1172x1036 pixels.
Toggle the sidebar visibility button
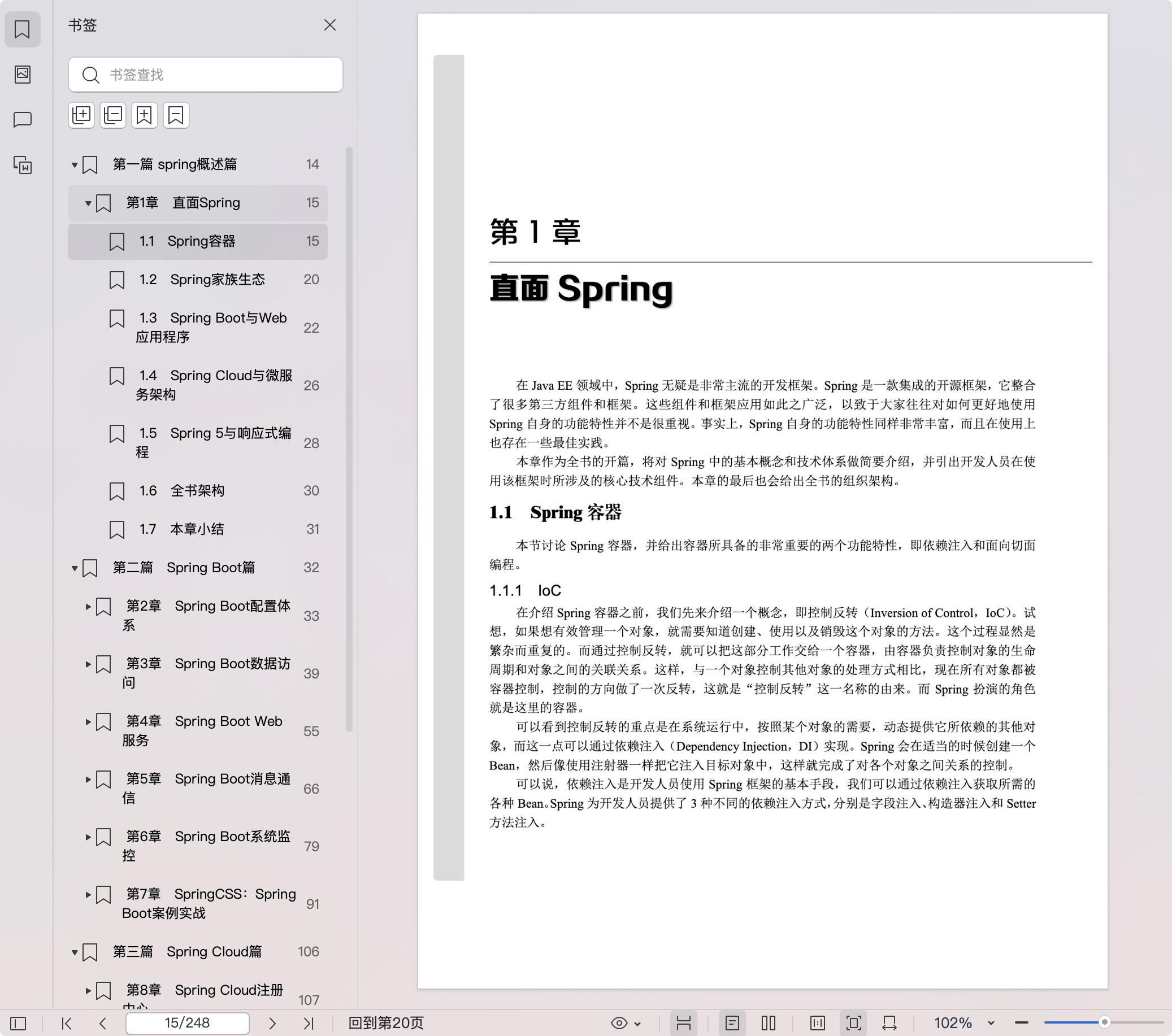[x=18, y=1024]
